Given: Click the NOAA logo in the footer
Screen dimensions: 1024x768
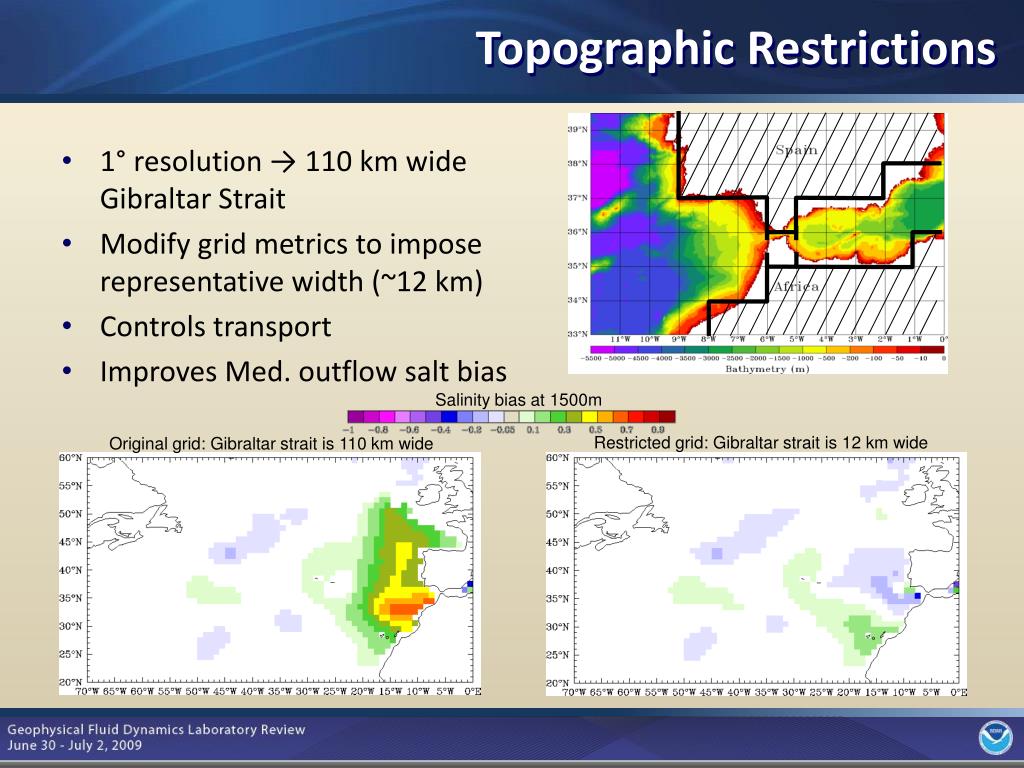Looking at the screenshot, I should [x=995, y=738].
